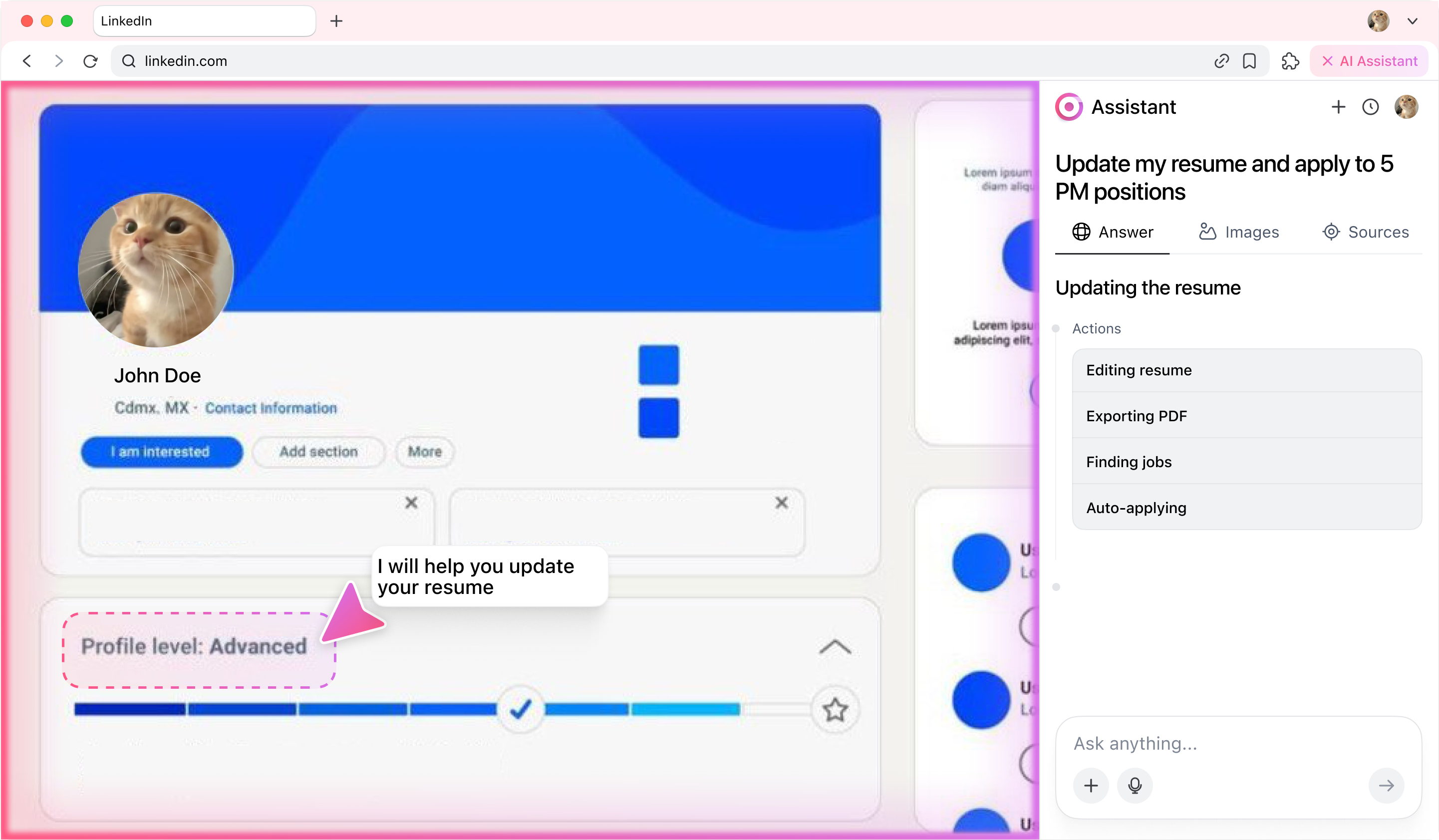Switch to the Sources tab

[x=1365, y=233]
